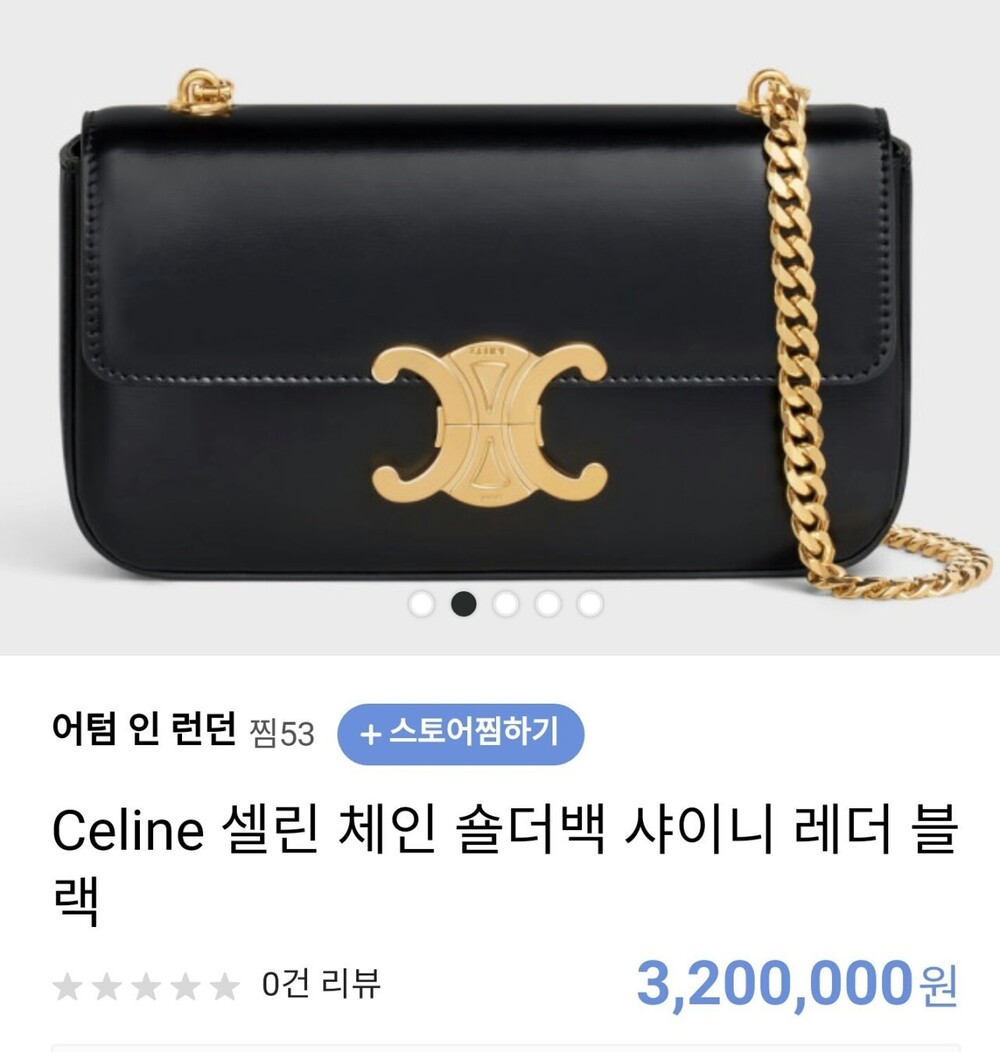Go to the fourth carousel image dot
The image size is (1000, 1052).
548,604
